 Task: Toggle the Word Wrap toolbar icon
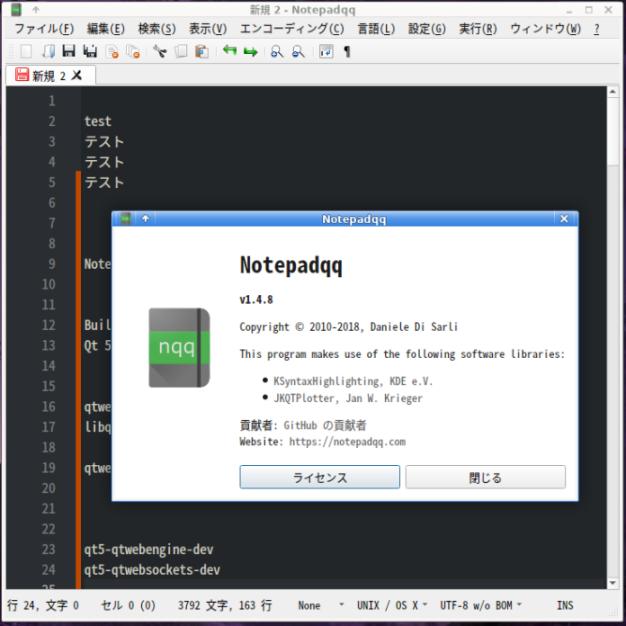[x=326, y=51]
